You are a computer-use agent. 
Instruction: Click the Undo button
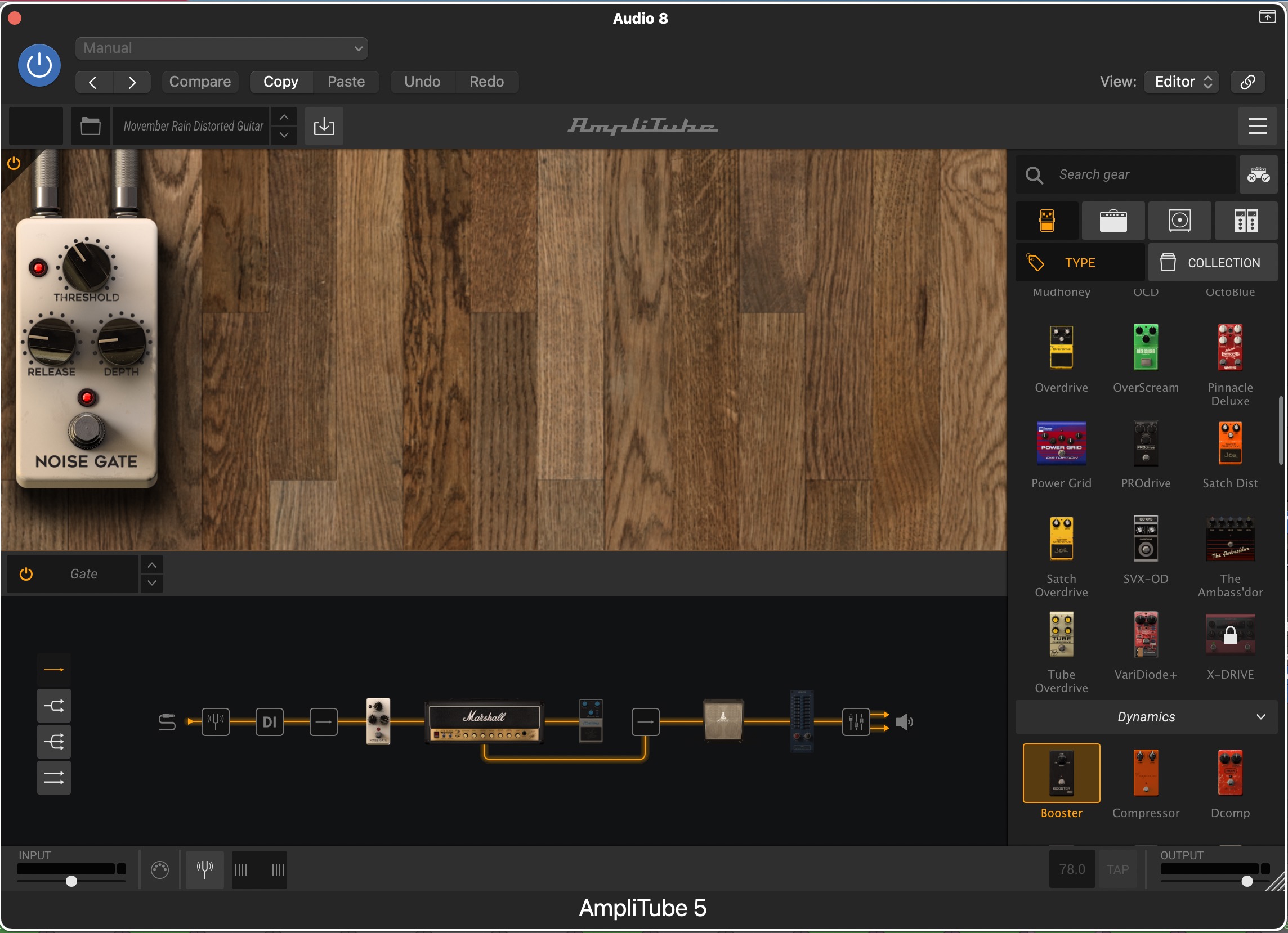[x=423, y=82]
